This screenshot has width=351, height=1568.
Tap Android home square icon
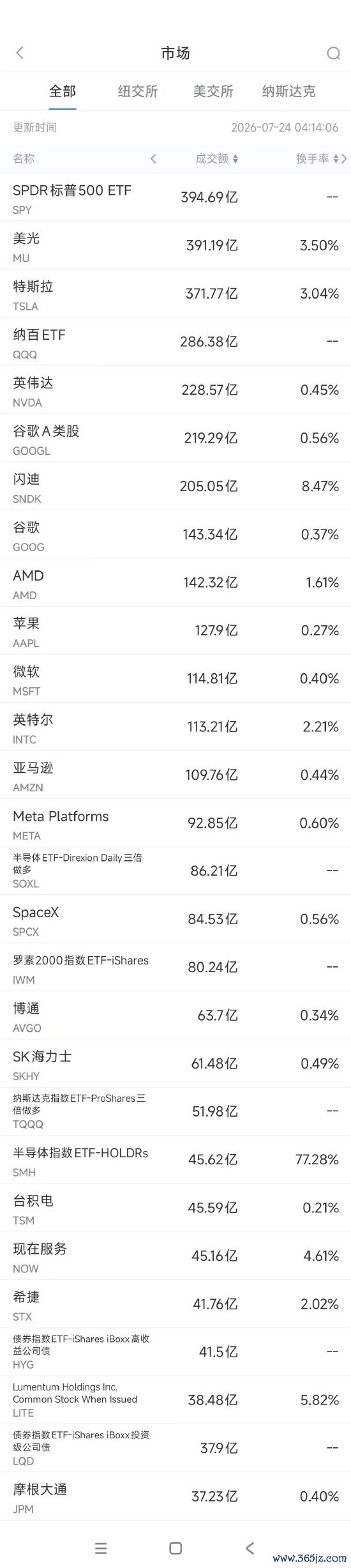point(175,1548)
